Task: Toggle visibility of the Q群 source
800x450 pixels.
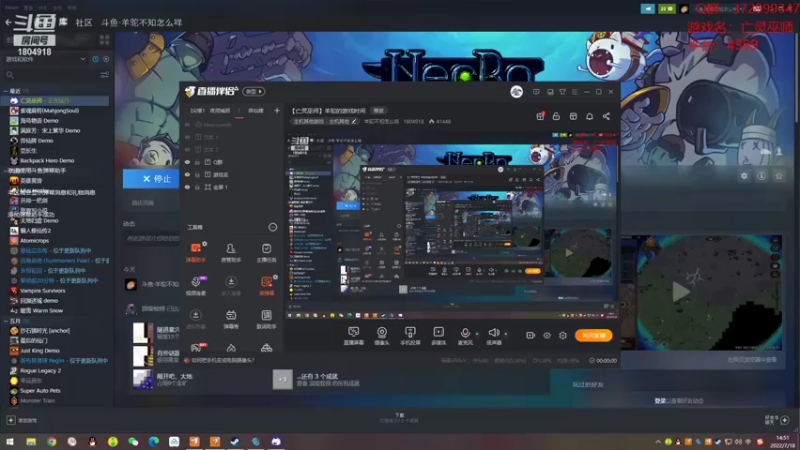Action: (187, 162)
